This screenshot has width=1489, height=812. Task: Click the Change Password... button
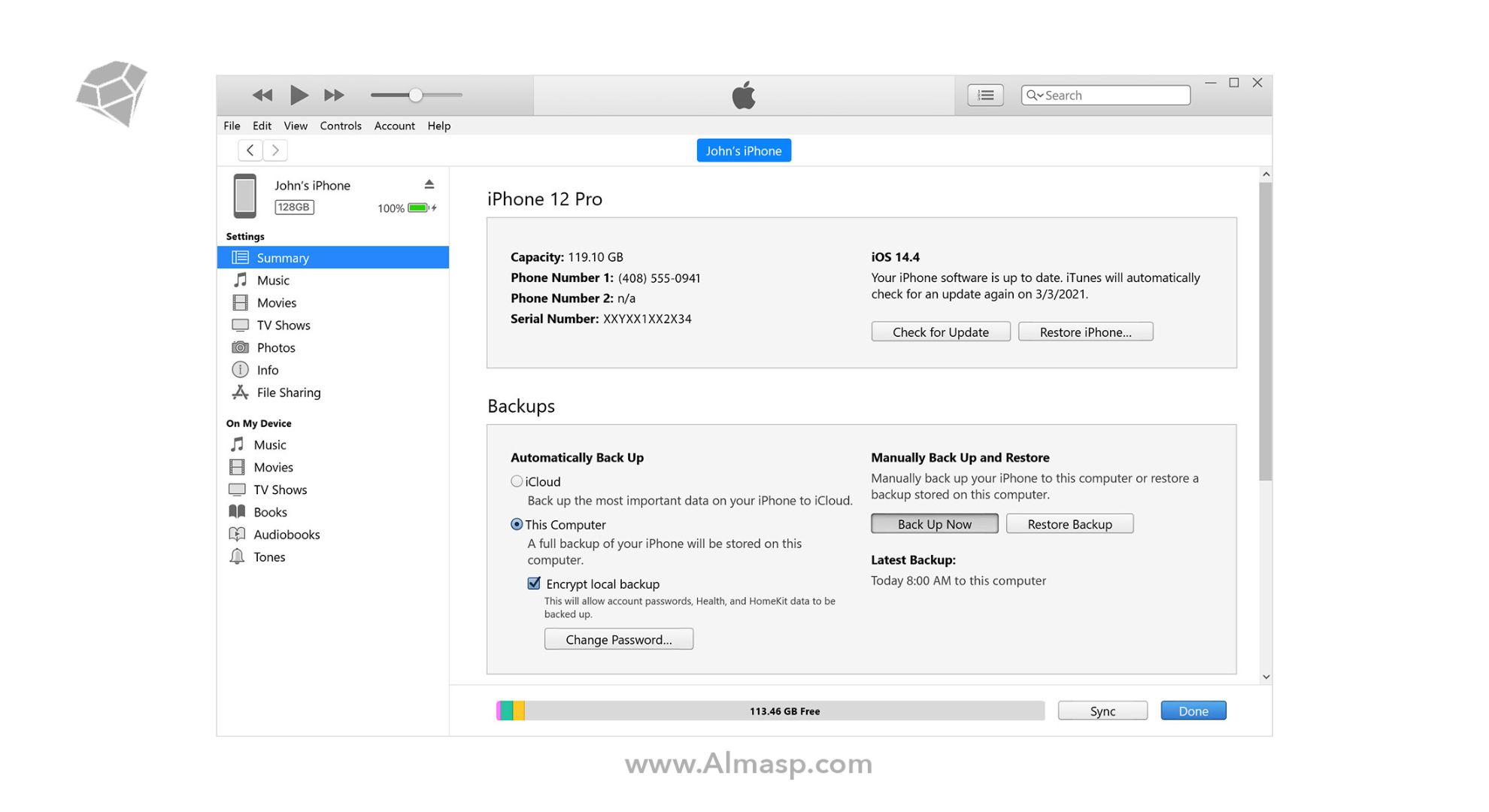tap(618, 639)
